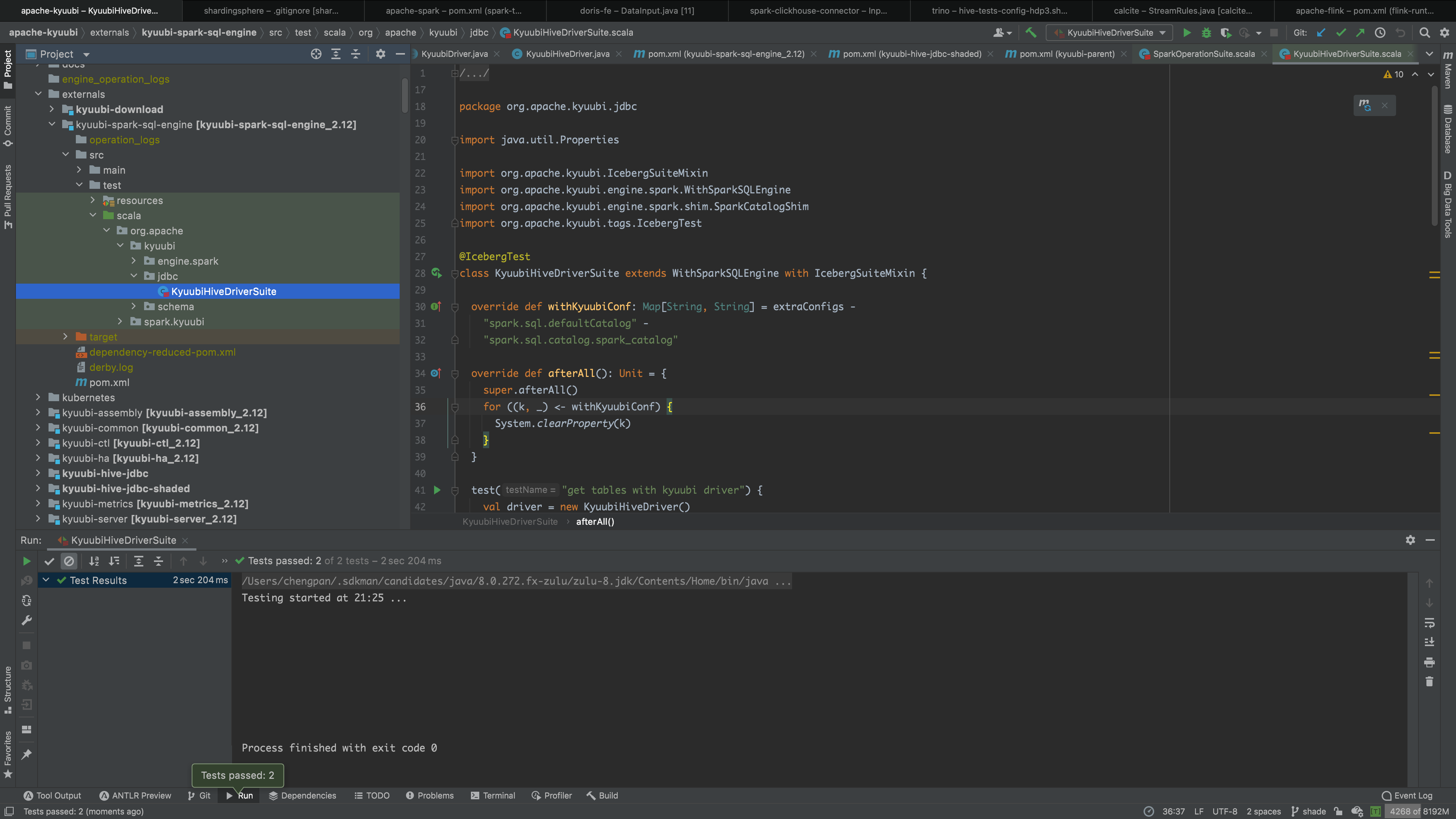Click the Show Git history clock icon
This screenshot has width=1456, height=819.
[1380, 33]
